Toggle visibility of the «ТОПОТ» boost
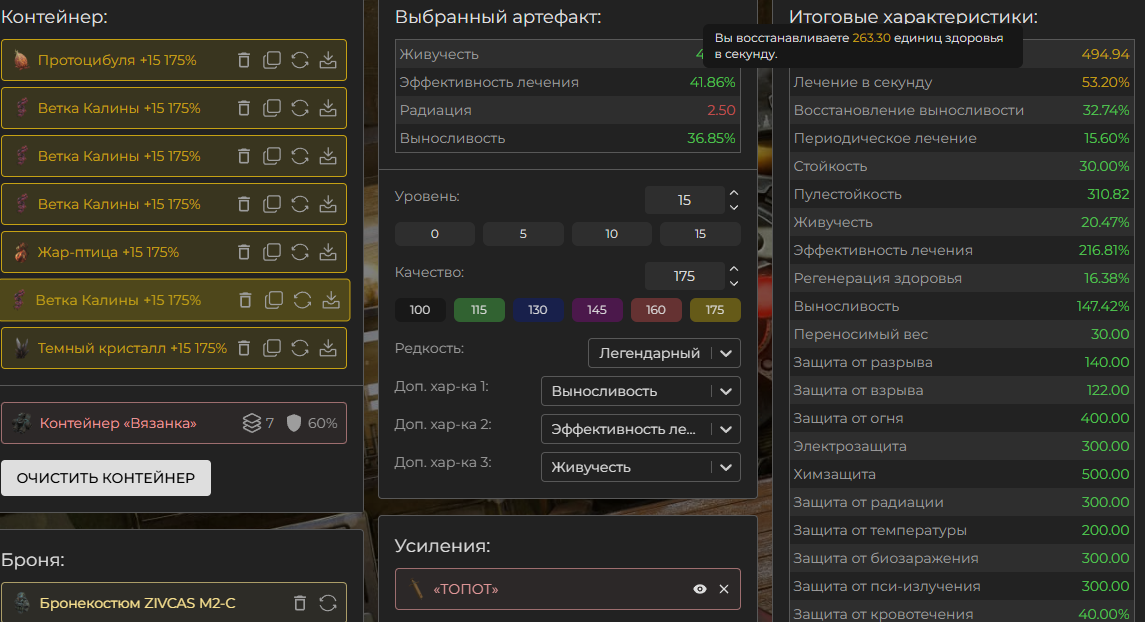This screenshot has width=1145, height=622. coord(700,589)
